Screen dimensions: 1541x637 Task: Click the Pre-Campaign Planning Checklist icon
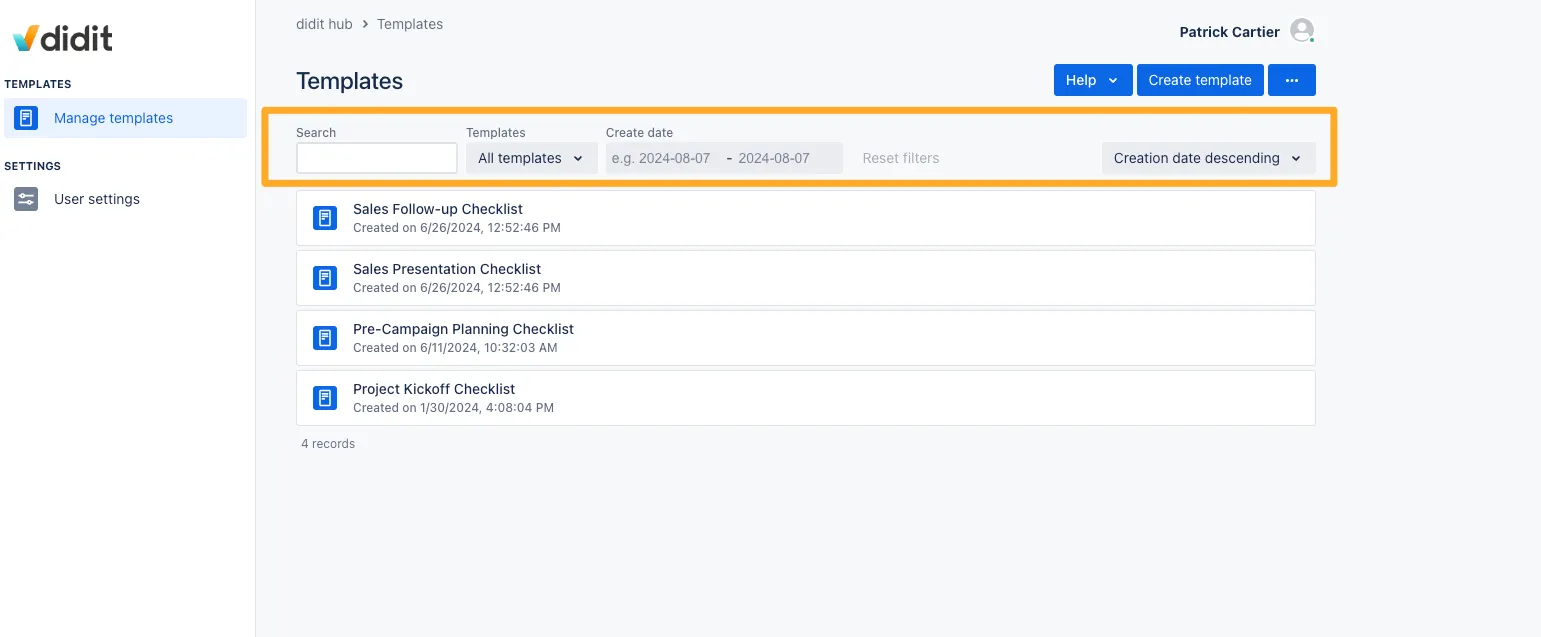click(x=325, y=338)
